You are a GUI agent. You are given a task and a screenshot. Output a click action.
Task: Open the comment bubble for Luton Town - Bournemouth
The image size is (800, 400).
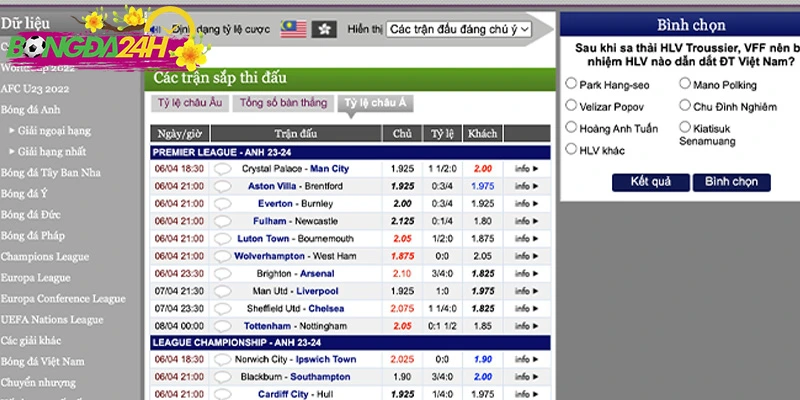tap(222, 239)
